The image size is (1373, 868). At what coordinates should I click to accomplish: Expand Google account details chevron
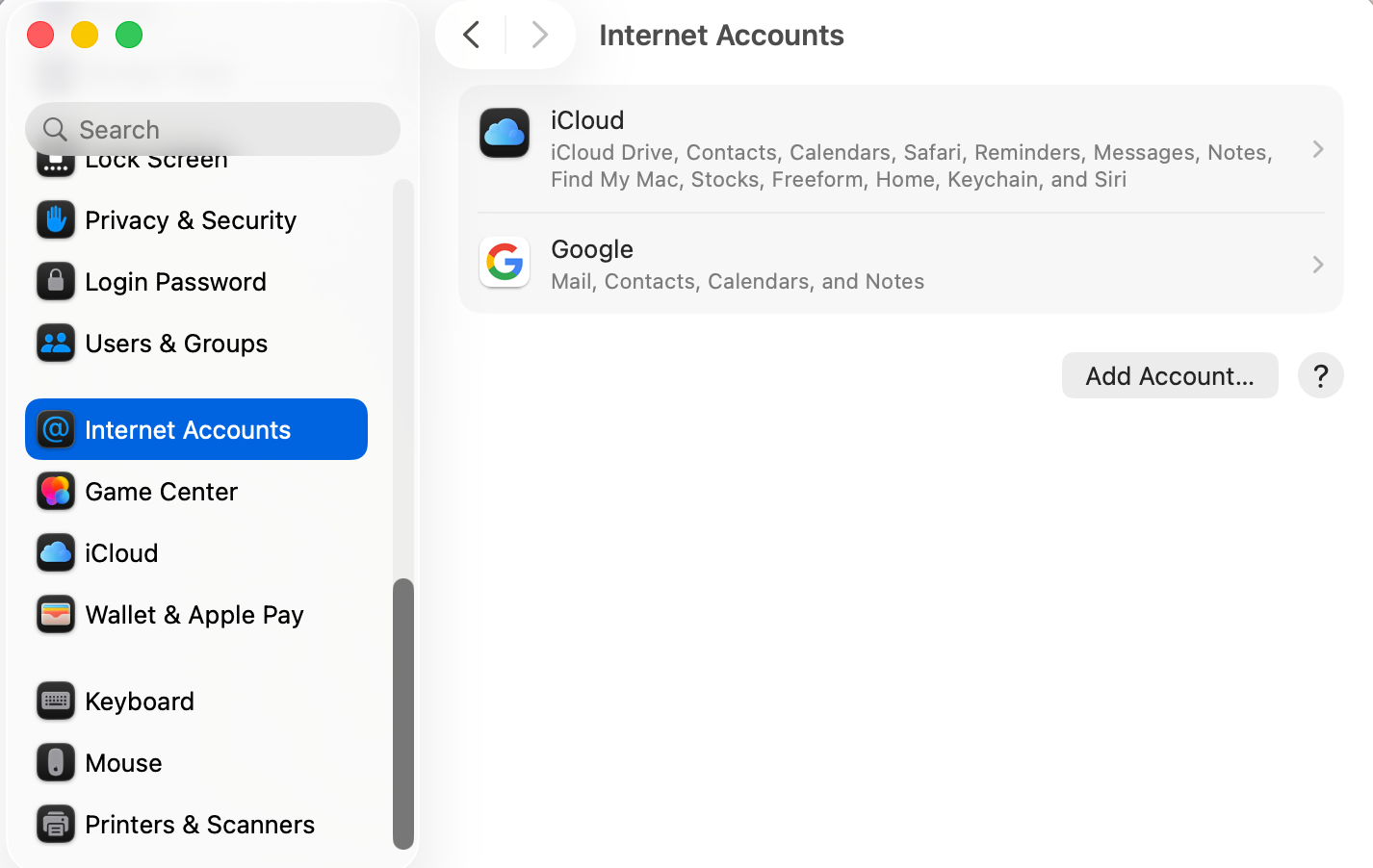tap(1317, 265)
